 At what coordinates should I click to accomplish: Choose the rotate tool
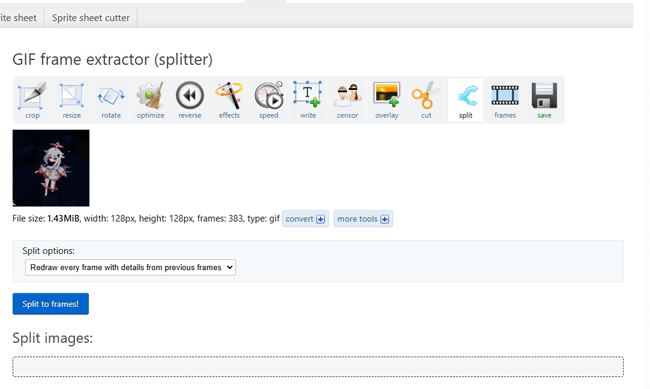(x=111, y=100)
